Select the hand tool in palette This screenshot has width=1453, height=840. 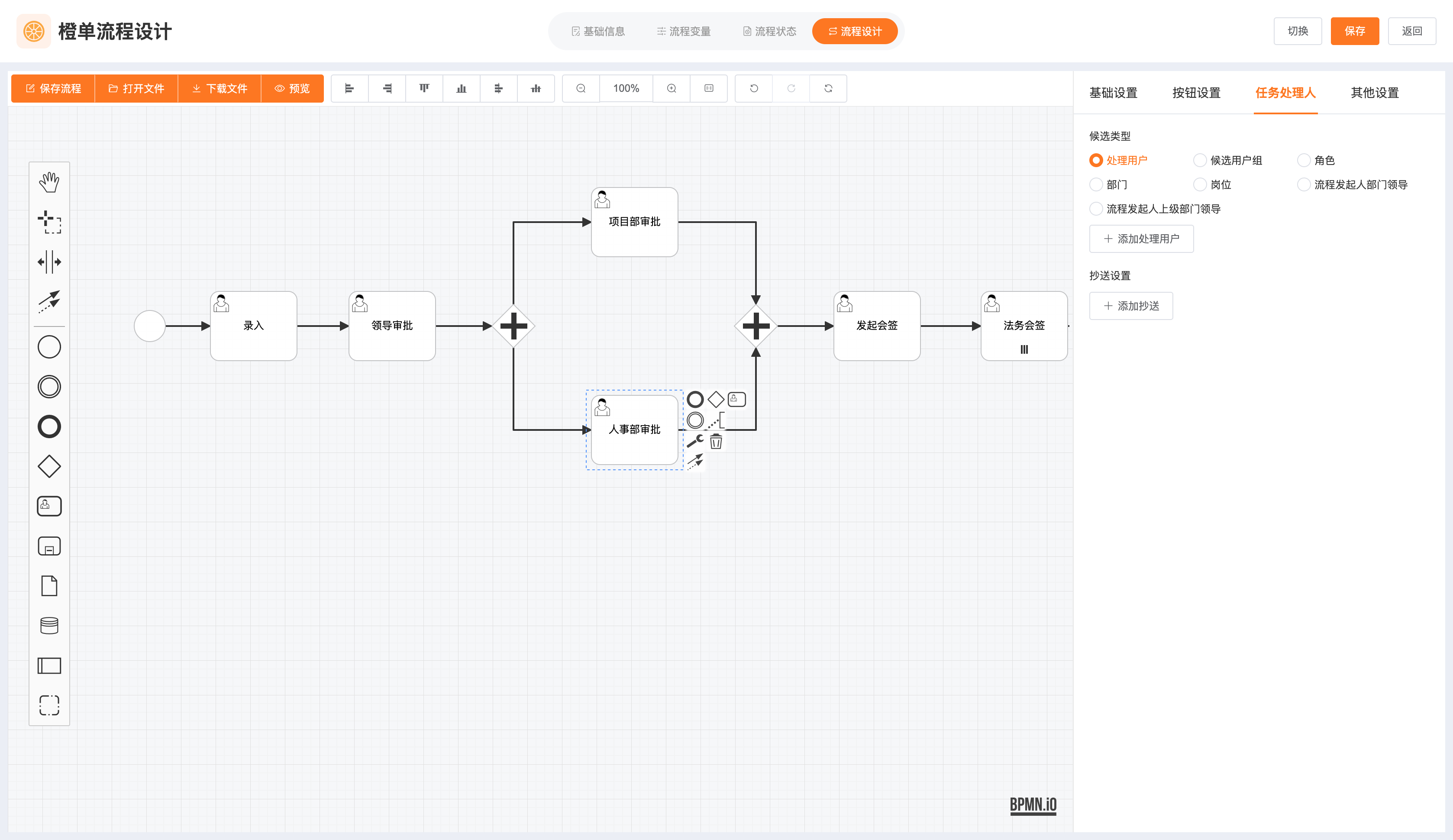coord(49,182)
